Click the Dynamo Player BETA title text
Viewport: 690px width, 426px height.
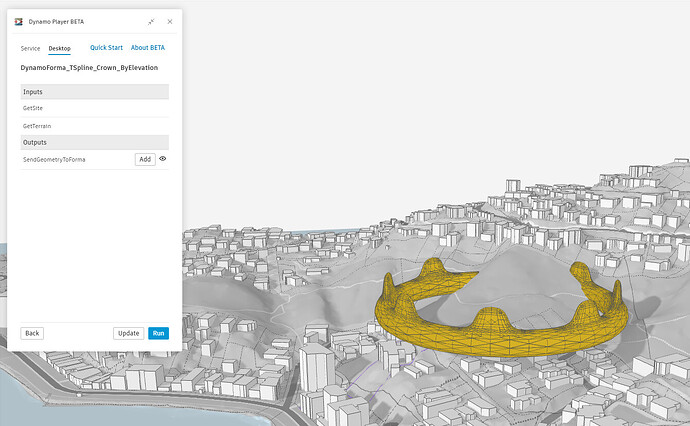[x=56, y=22]
